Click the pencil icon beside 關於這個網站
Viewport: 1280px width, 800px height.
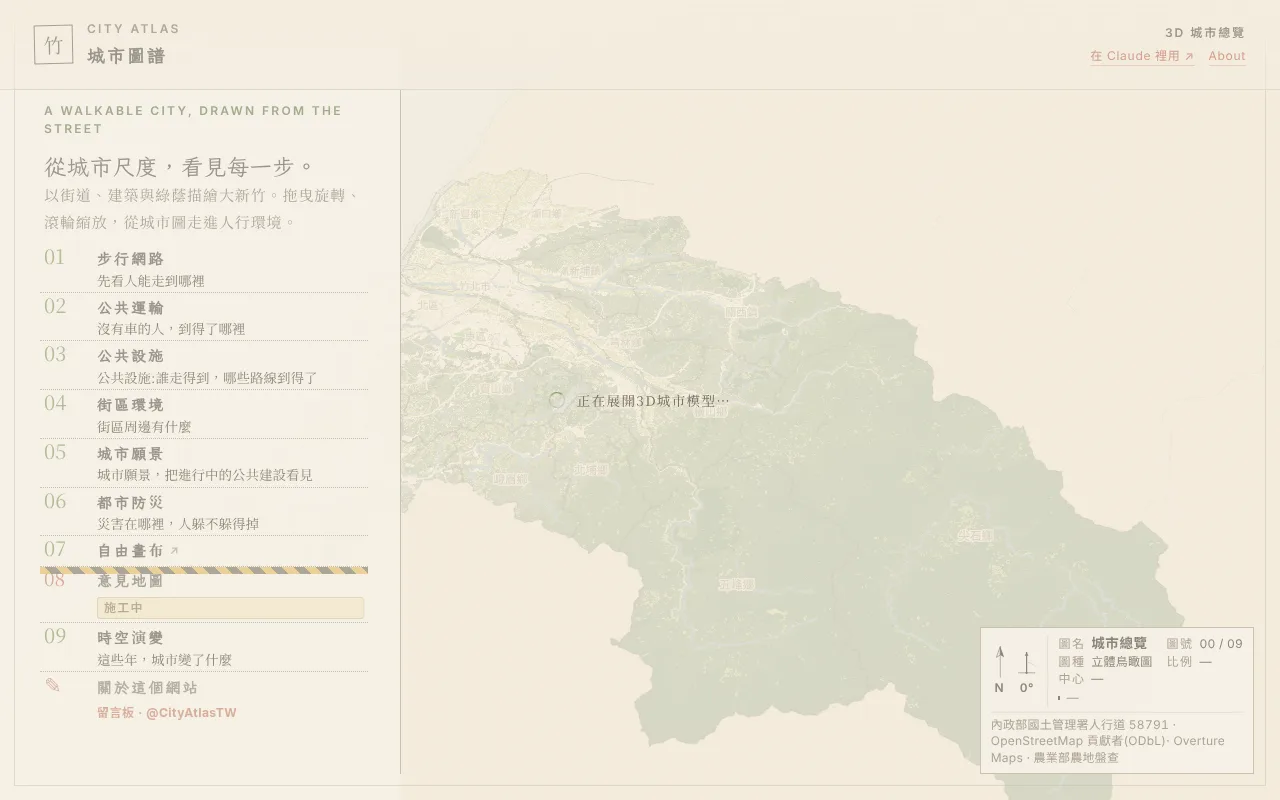[53, 686]
